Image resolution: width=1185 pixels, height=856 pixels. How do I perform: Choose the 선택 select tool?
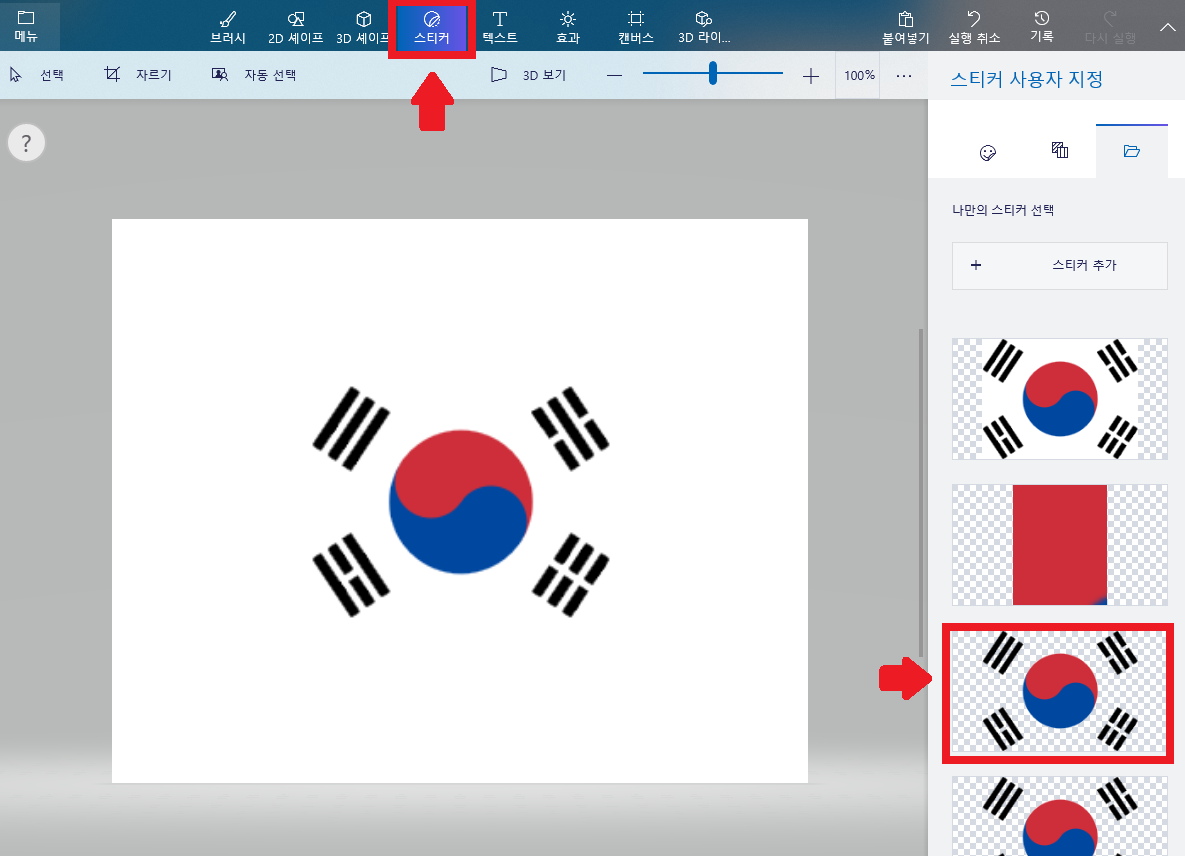(x=36, y=75)
